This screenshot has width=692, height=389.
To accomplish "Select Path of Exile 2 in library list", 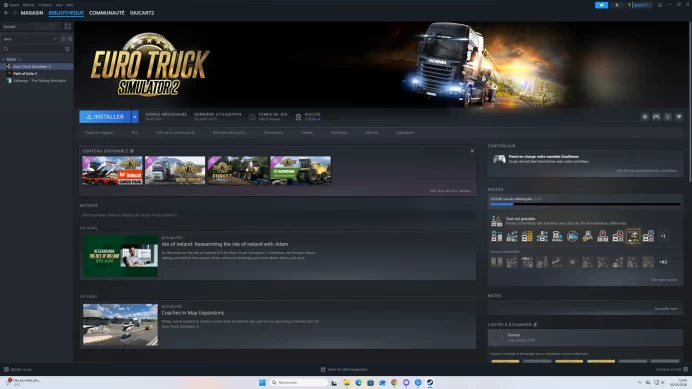I will [37, 73].
